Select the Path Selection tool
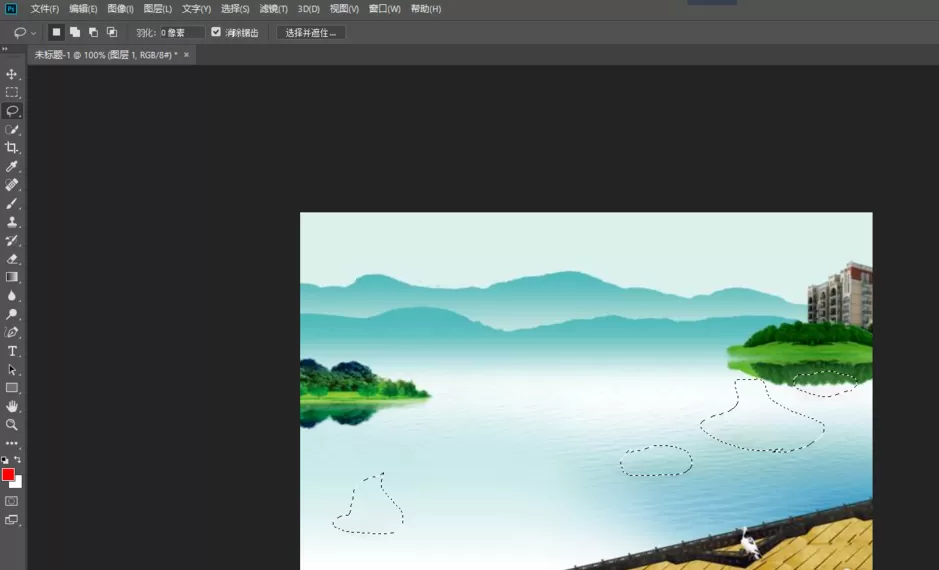 [11, 370]
